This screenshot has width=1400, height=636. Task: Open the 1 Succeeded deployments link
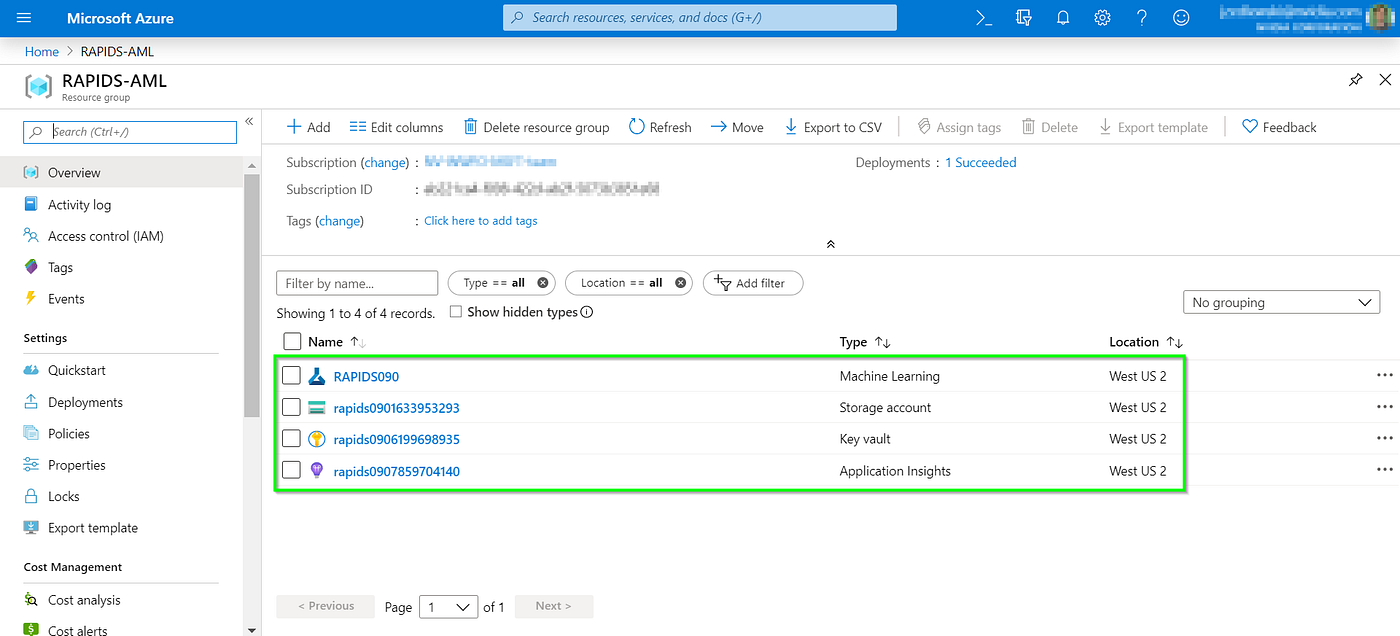[981, 162]
